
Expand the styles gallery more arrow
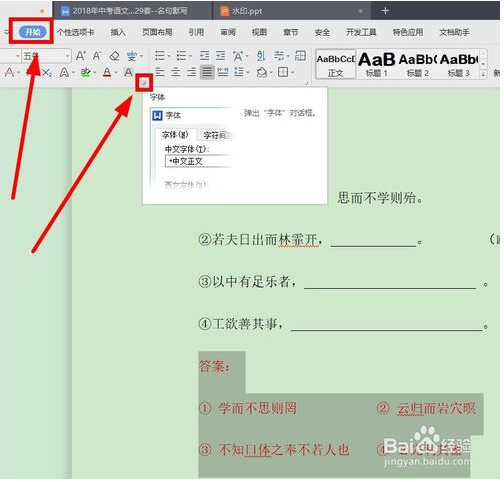pos(483,75)
